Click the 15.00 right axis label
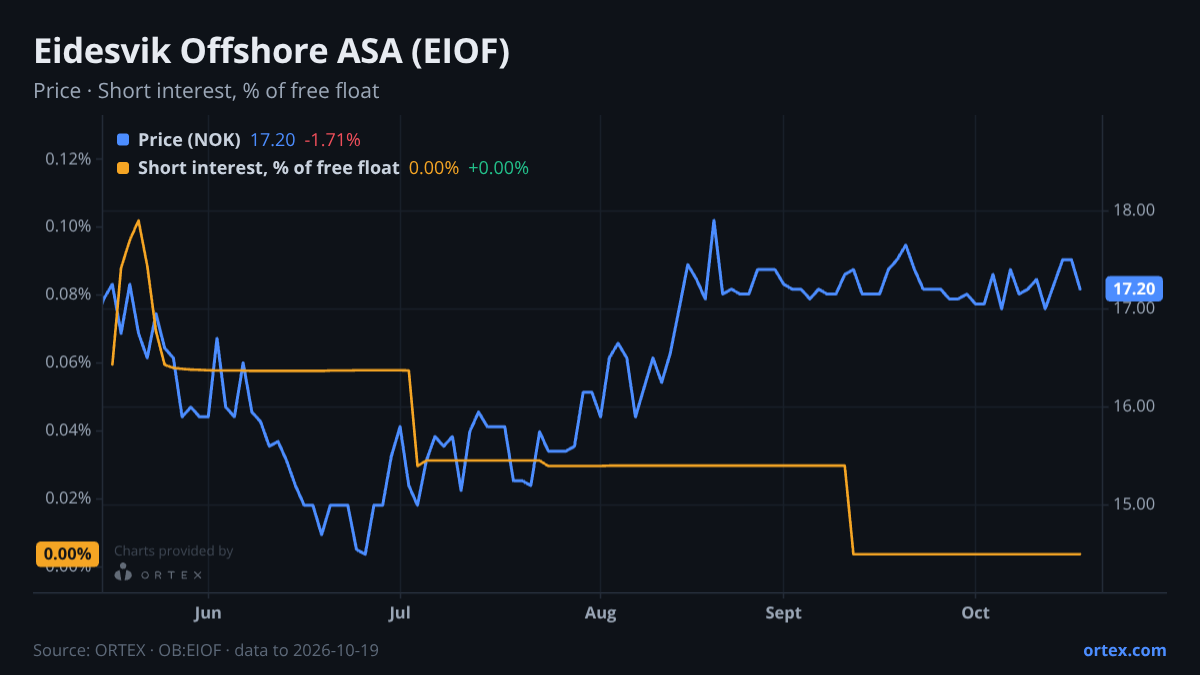 [x=1134, y=504]
